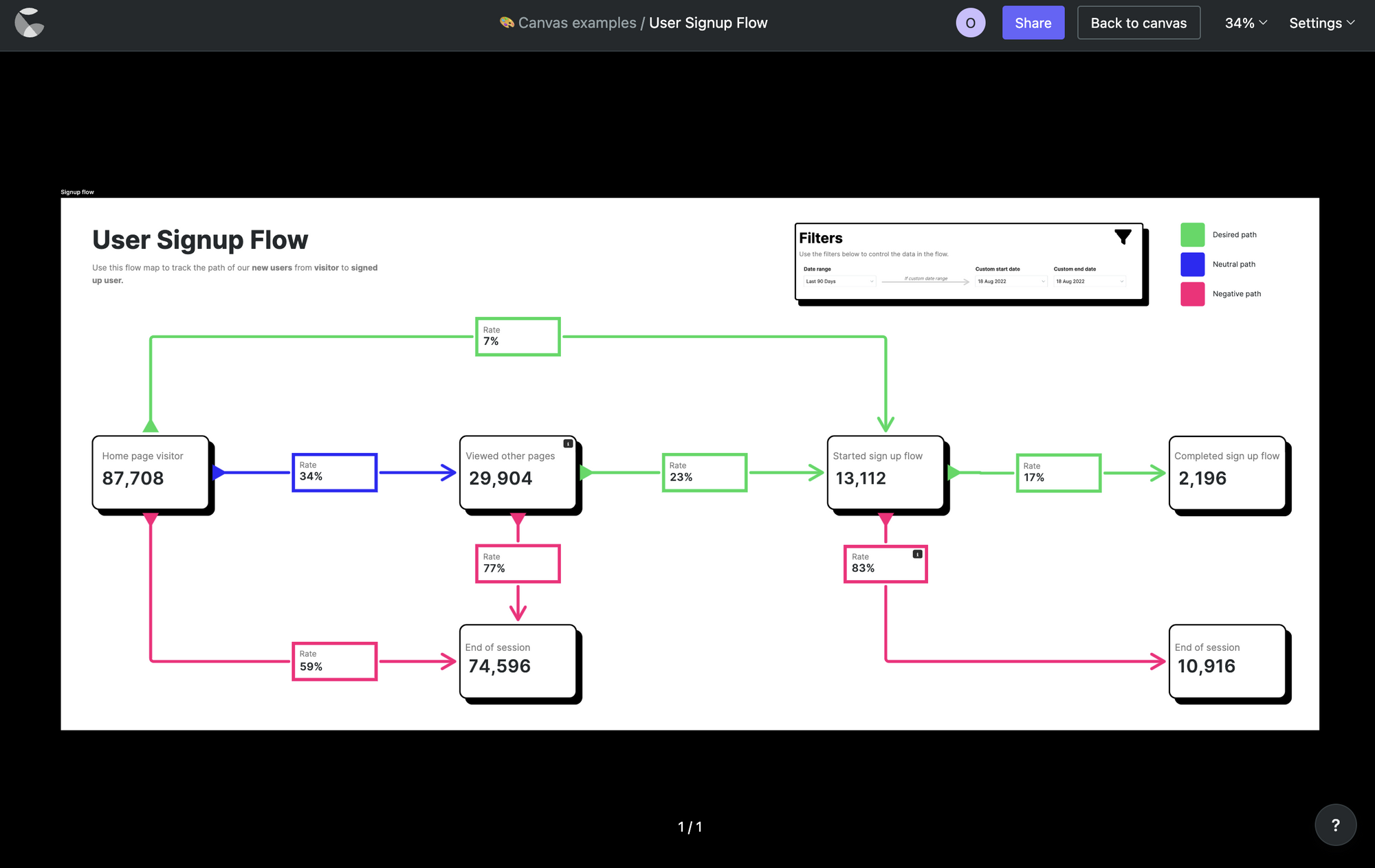Go to Canvas examples breadcrumb
Image resolution: width=1375 pixels, height=868 pixels.
[577, 23]
